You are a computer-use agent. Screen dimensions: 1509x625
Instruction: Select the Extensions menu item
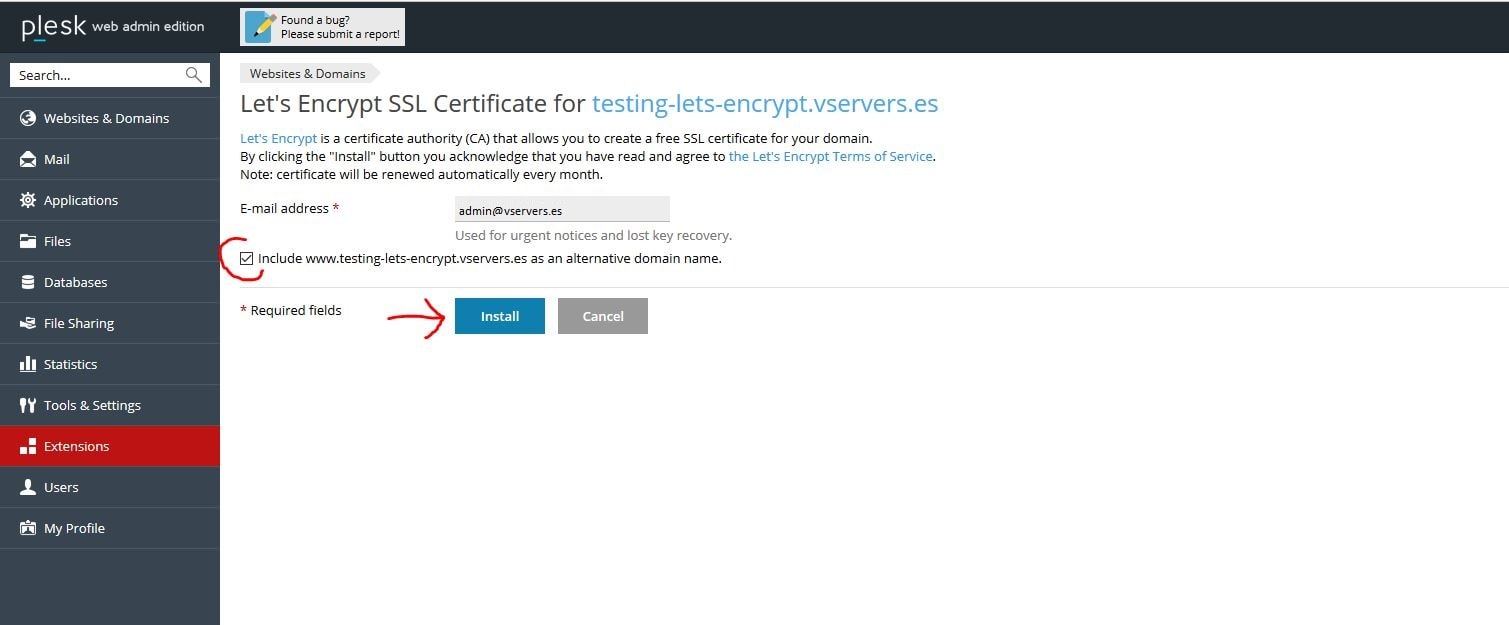(109, 446)
